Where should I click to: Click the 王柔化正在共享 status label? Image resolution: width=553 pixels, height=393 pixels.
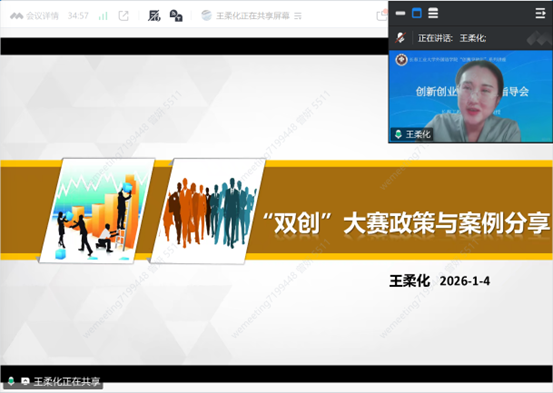(66, 381)
